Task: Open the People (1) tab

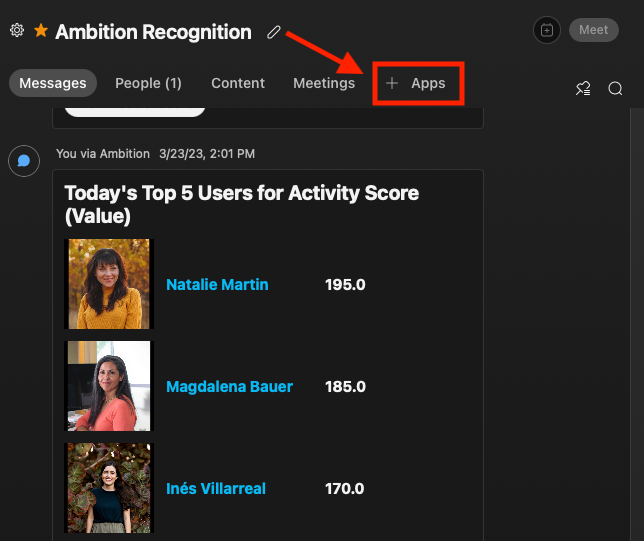Action: (x=148, y=83)
